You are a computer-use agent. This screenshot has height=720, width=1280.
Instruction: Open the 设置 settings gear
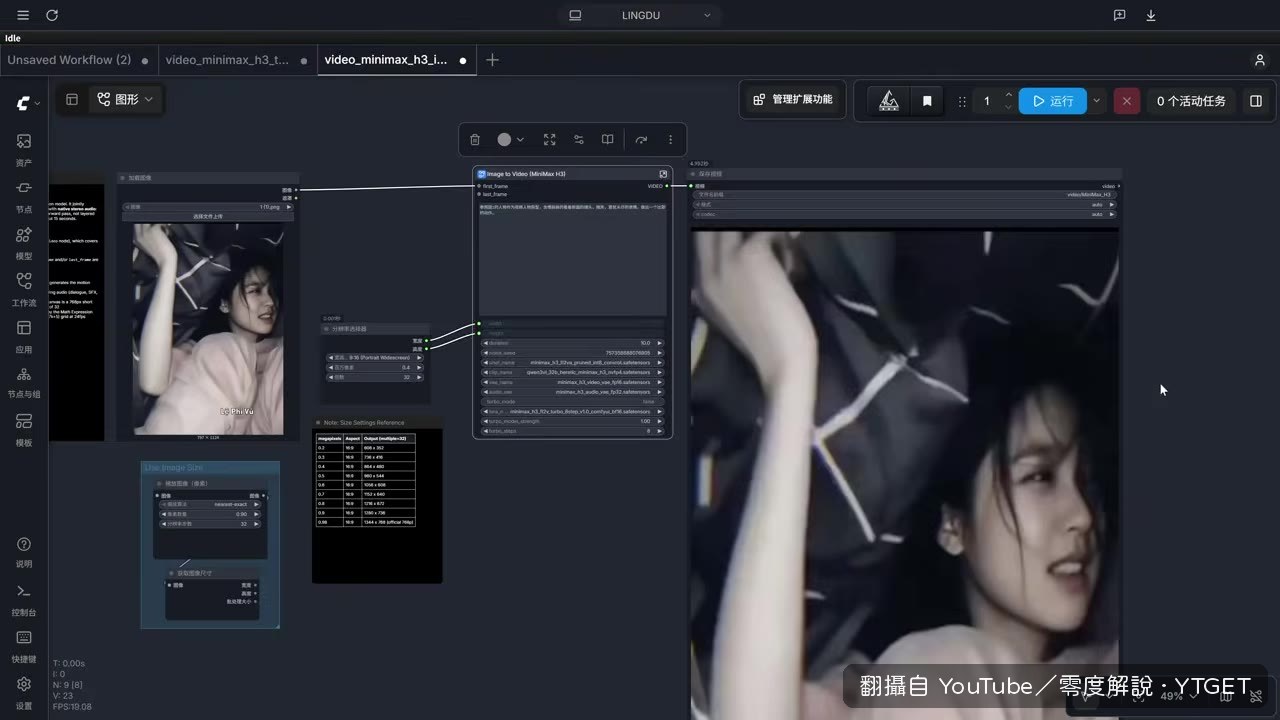(24, 693)
